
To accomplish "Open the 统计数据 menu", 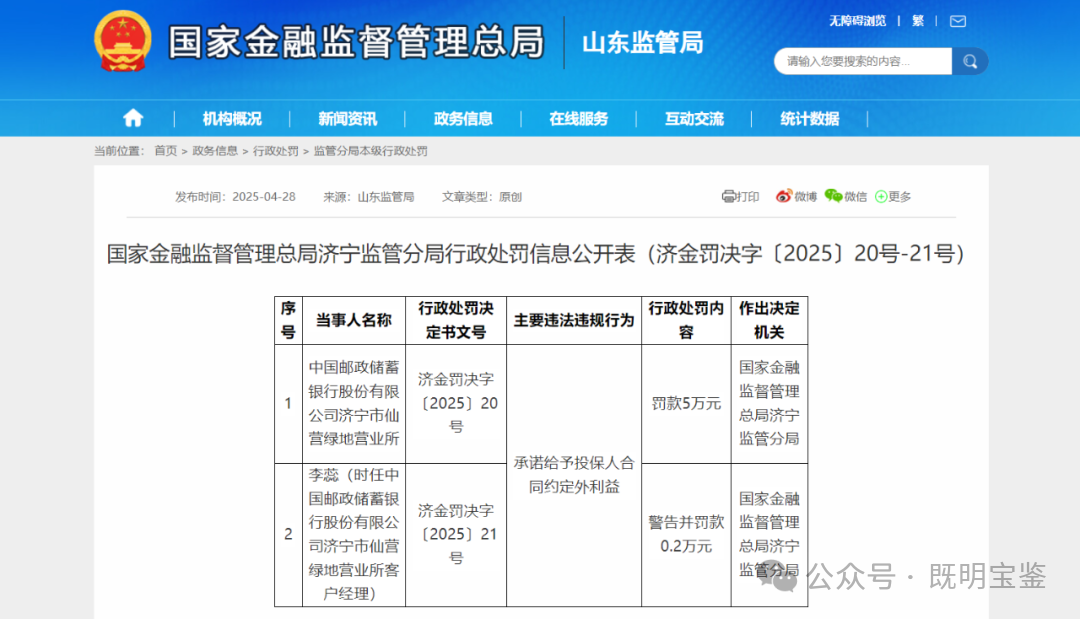I will 810,118.
